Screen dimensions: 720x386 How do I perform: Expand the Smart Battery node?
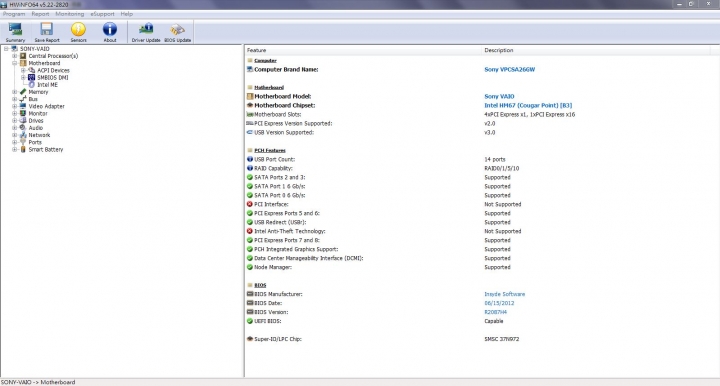click(x=15, y=150)
